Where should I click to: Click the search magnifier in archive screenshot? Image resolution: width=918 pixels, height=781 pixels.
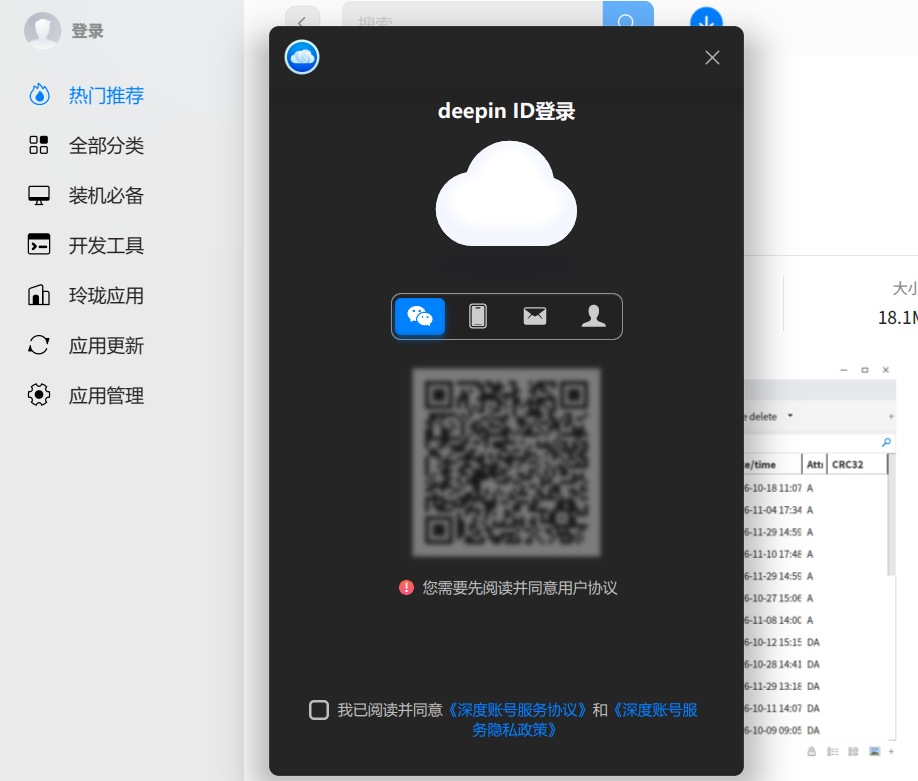[886, 442]
